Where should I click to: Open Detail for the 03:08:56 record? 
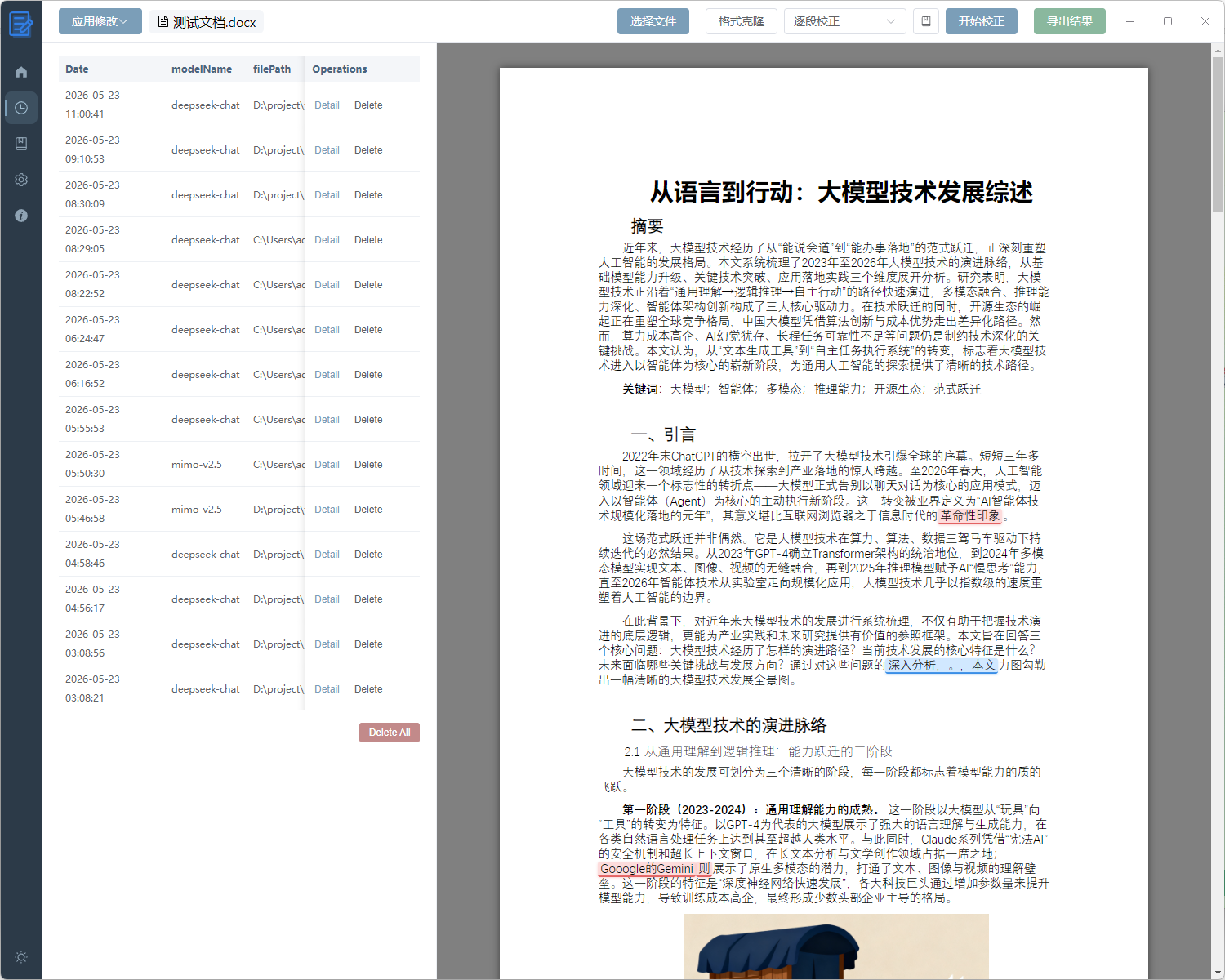coord(327,644)
